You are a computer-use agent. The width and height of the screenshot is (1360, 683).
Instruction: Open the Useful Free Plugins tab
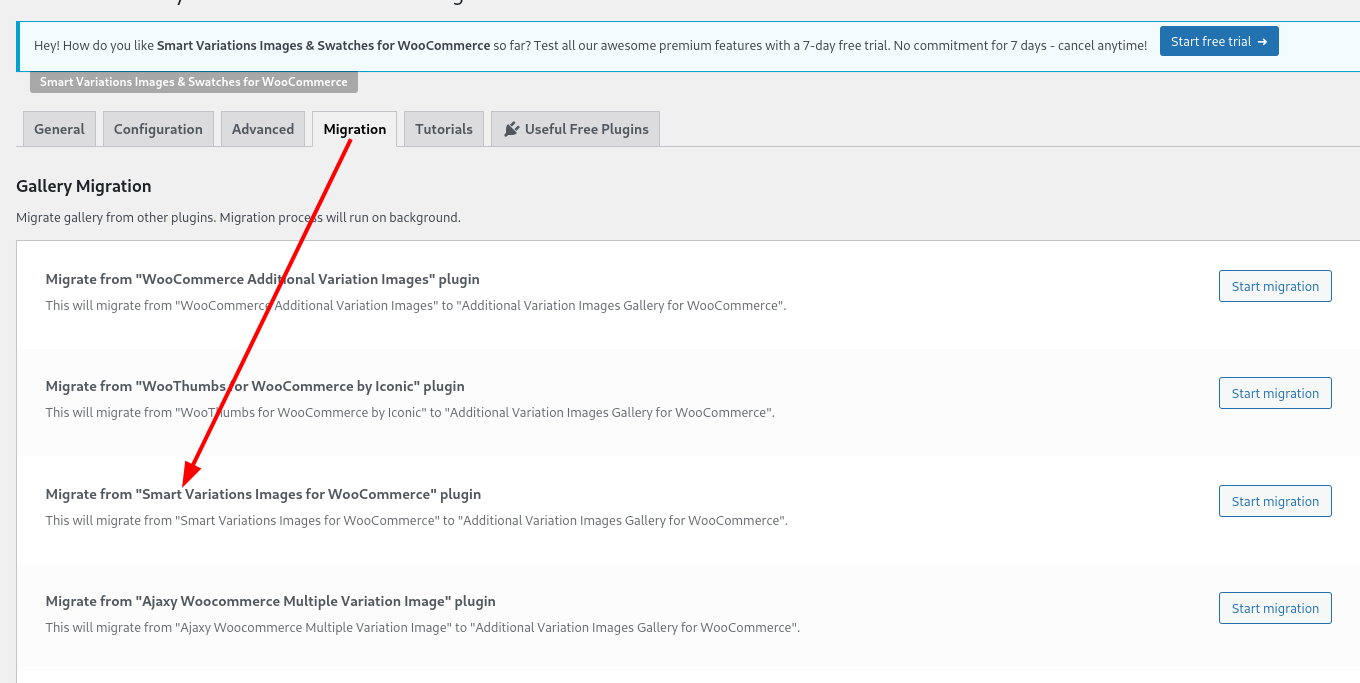point(575,129)
